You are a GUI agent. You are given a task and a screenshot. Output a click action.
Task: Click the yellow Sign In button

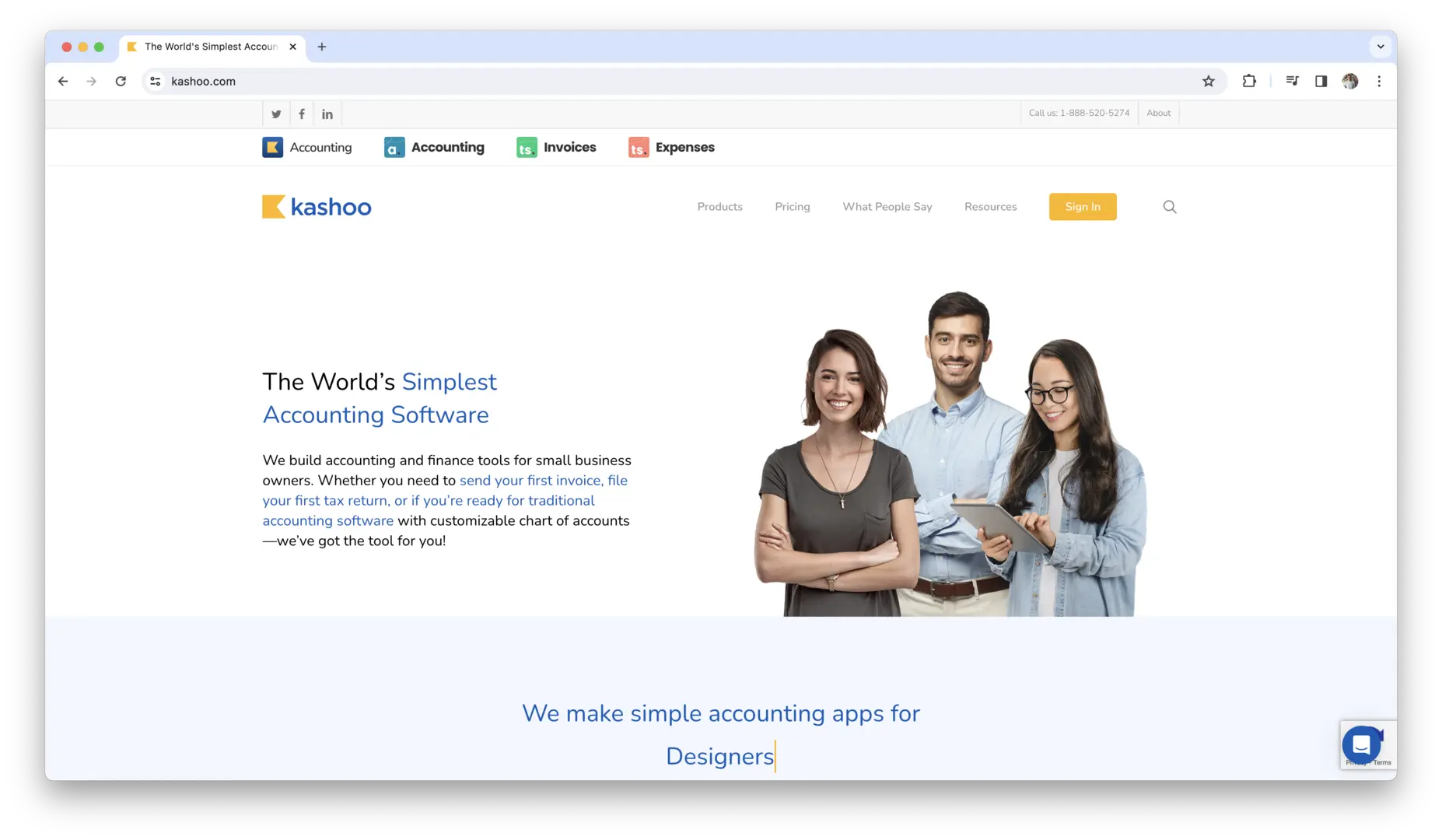(x=1083, y=207)
